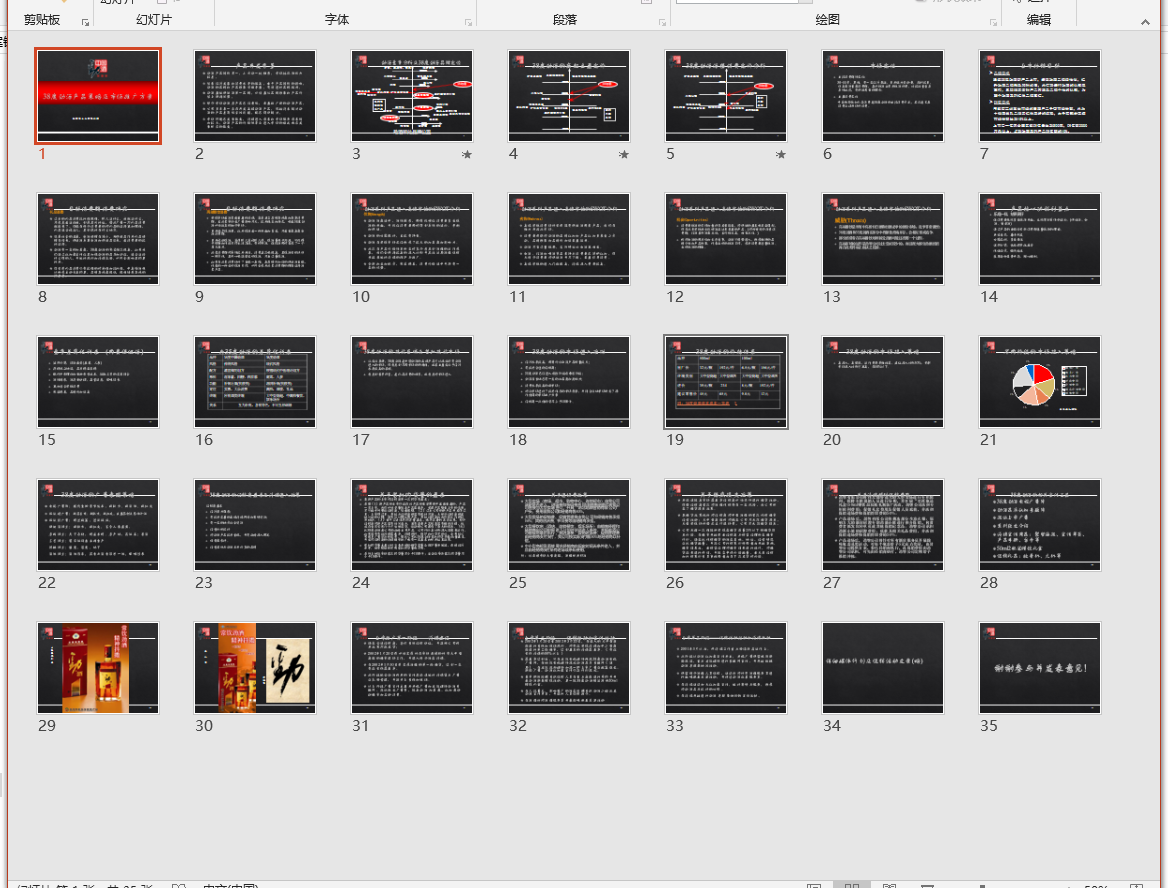Select slide 33 thumbnail
1168x888 pixels.
click(726, 668)
